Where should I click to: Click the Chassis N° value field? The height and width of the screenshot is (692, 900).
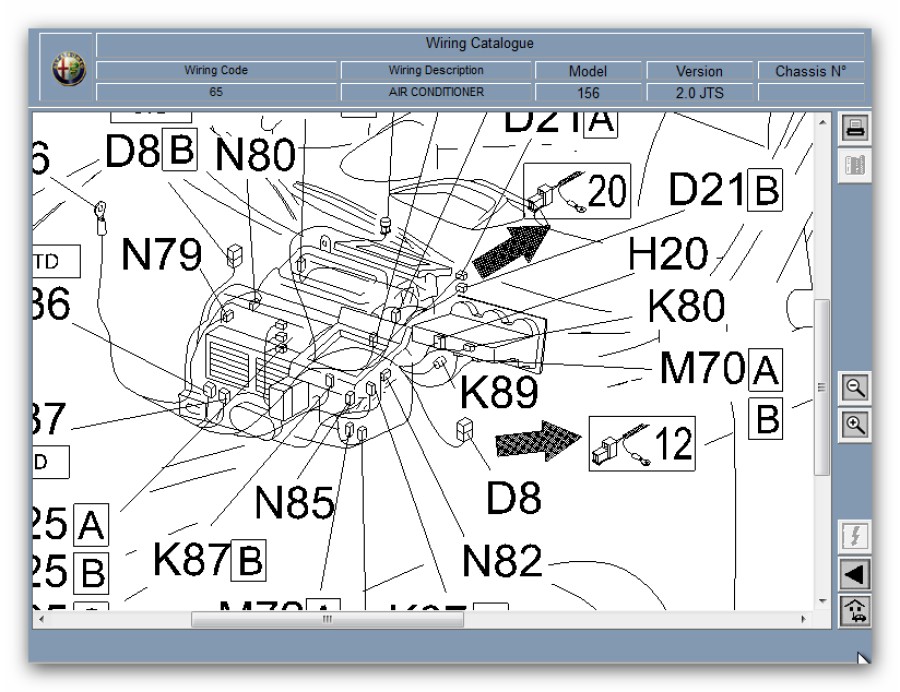(x=810, y=92)
